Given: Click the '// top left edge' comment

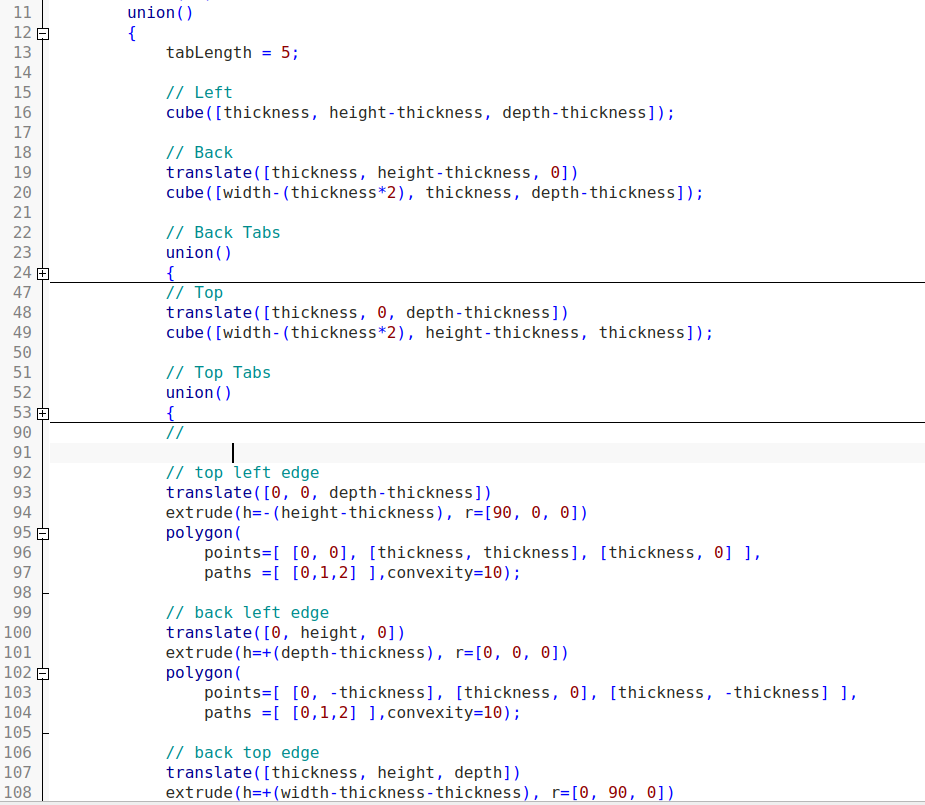Looking at the screenshot, I should pyautogui.click(x=242, y=473).
